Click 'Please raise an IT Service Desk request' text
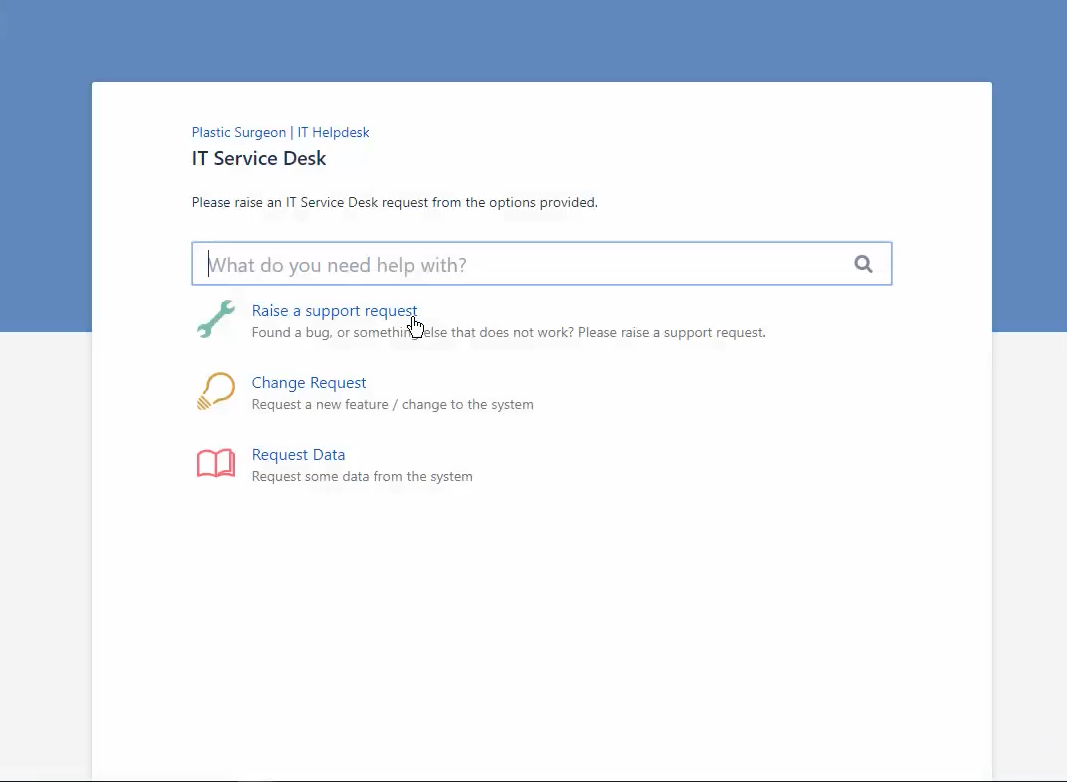Viewport: 1067px width, 782px height. [x=395, y=203]
